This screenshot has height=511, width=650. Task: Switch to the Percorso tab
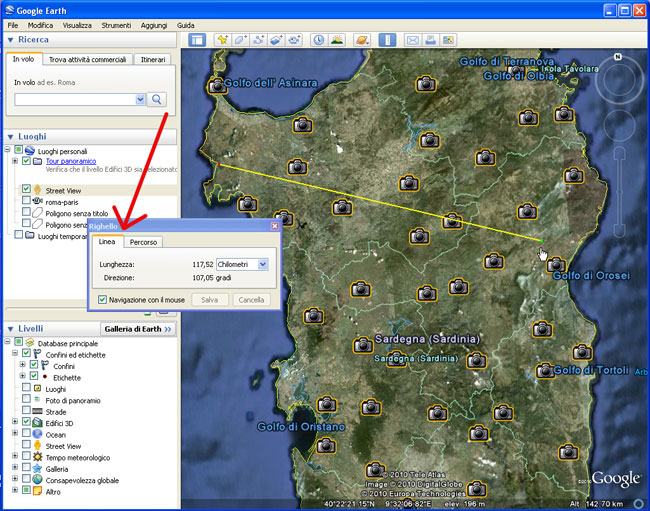coord(143,242)
